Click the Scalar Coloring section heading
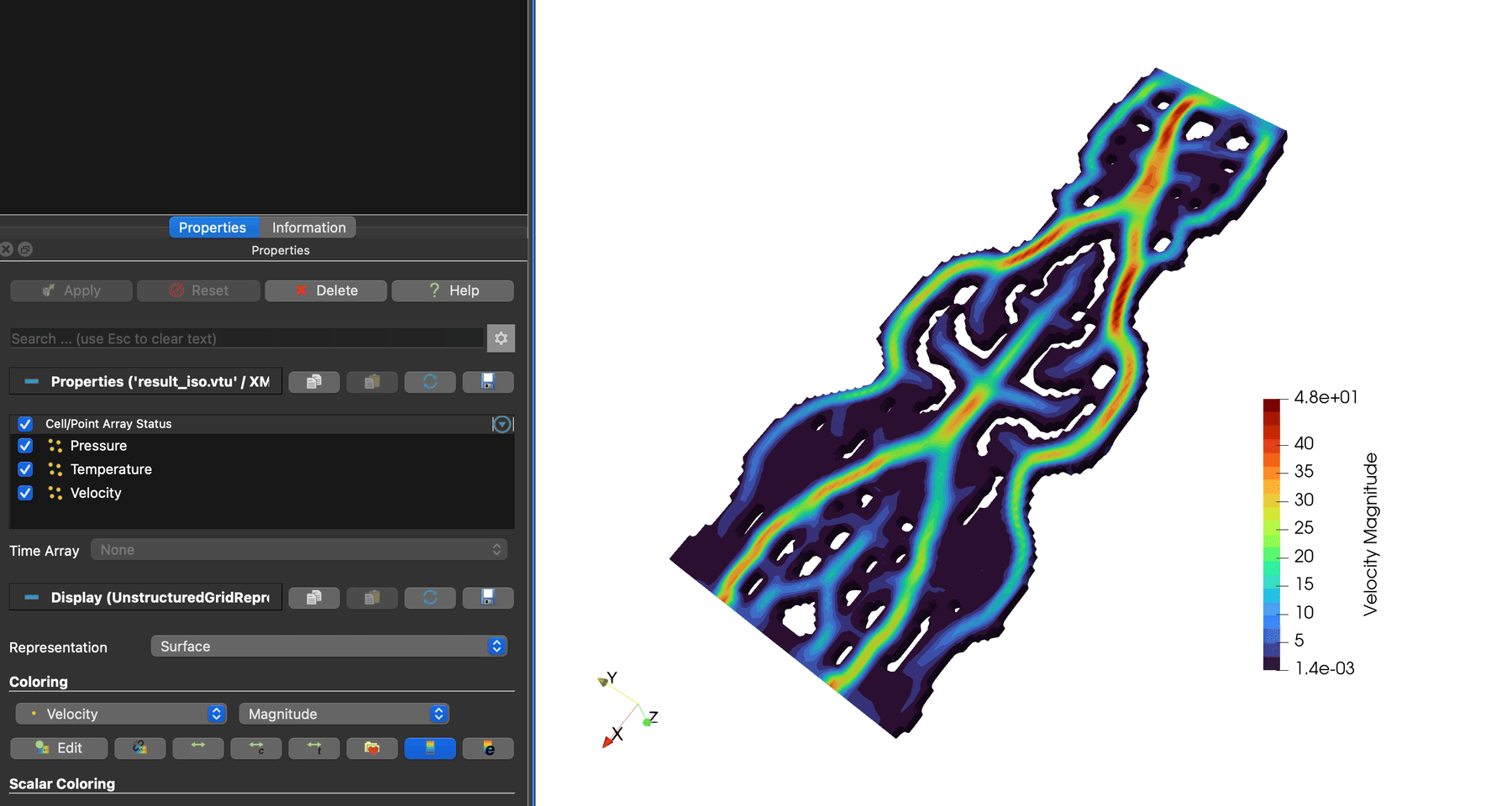 62,783
